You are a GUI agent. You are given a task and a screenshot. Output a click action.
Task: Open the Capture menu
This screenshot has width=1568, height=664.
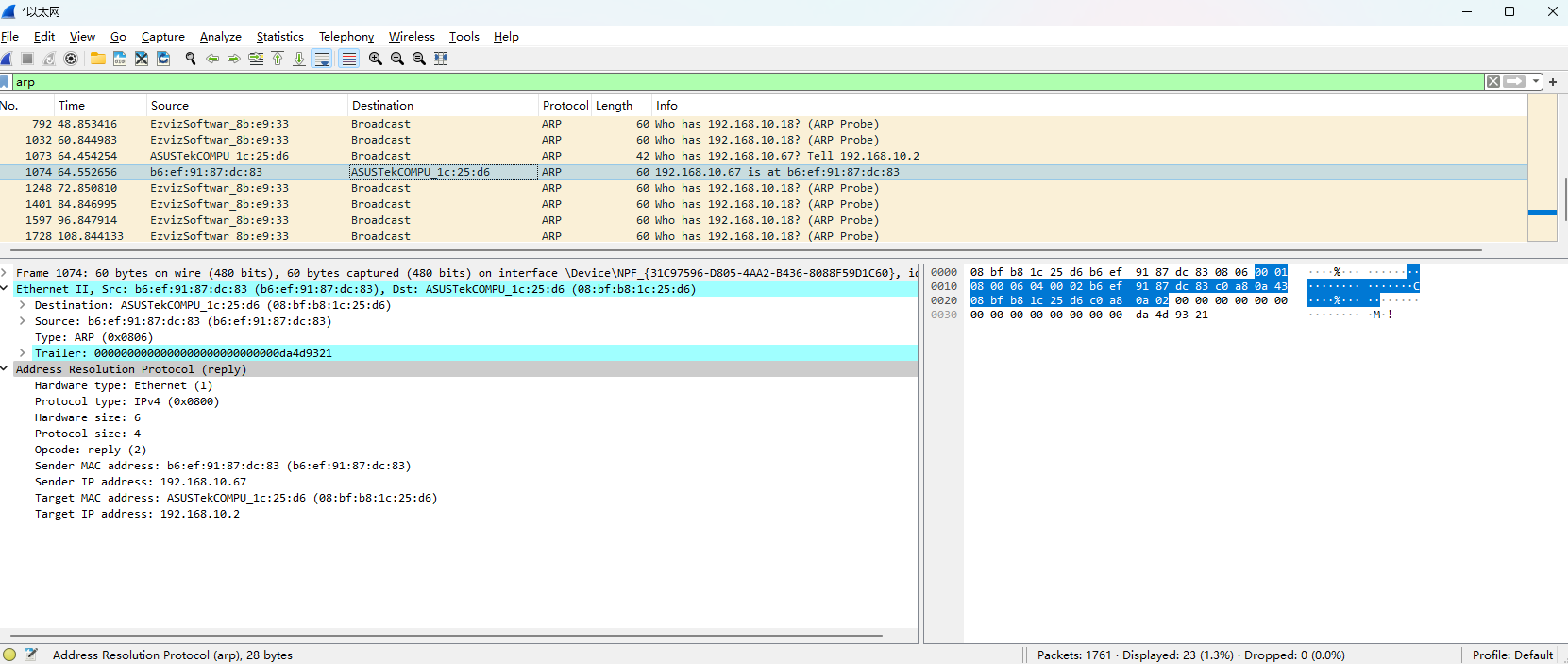click(163, 37)
